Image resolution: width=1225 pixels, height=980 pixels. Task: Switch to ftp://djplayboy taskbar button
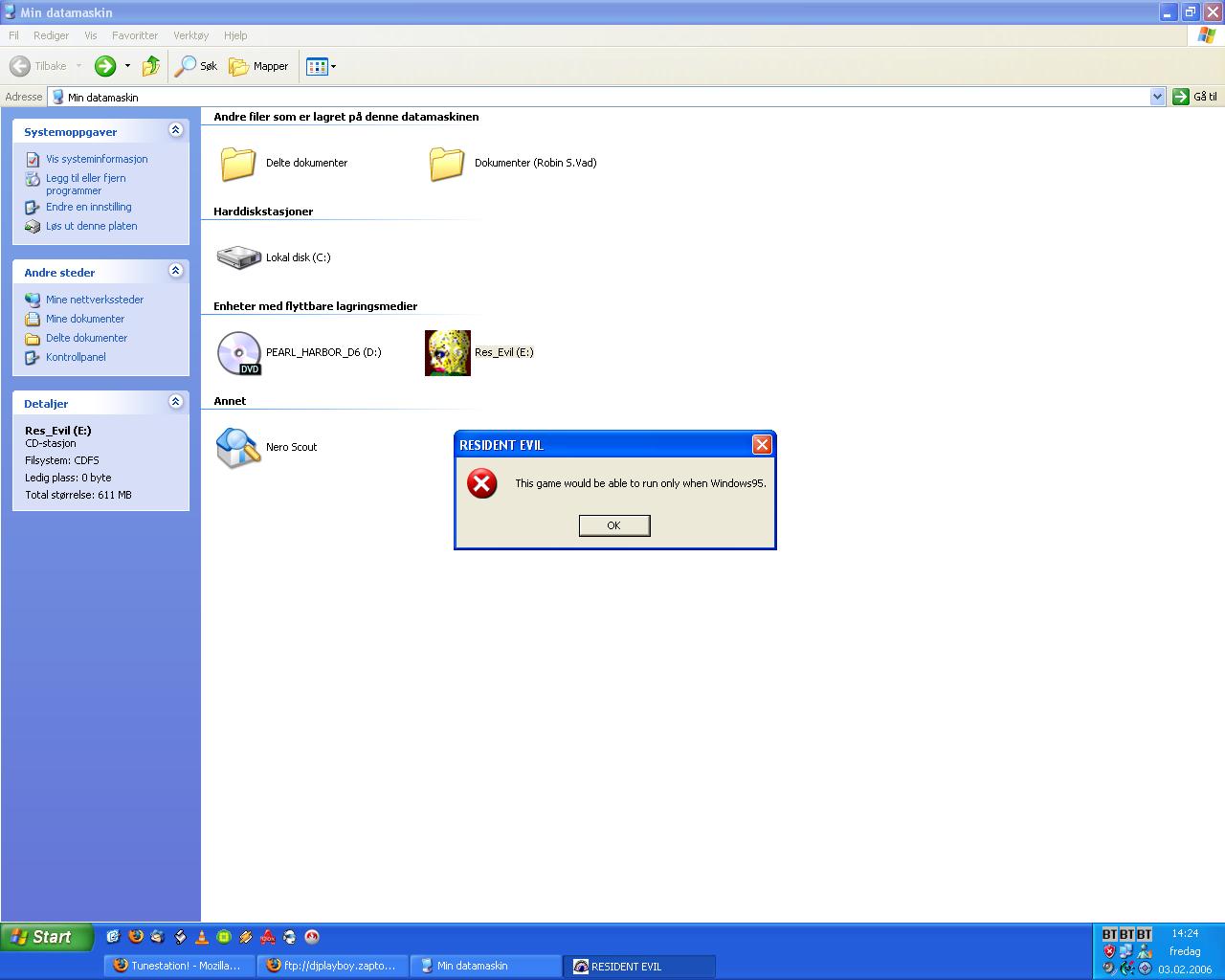(x=333, y=966)
